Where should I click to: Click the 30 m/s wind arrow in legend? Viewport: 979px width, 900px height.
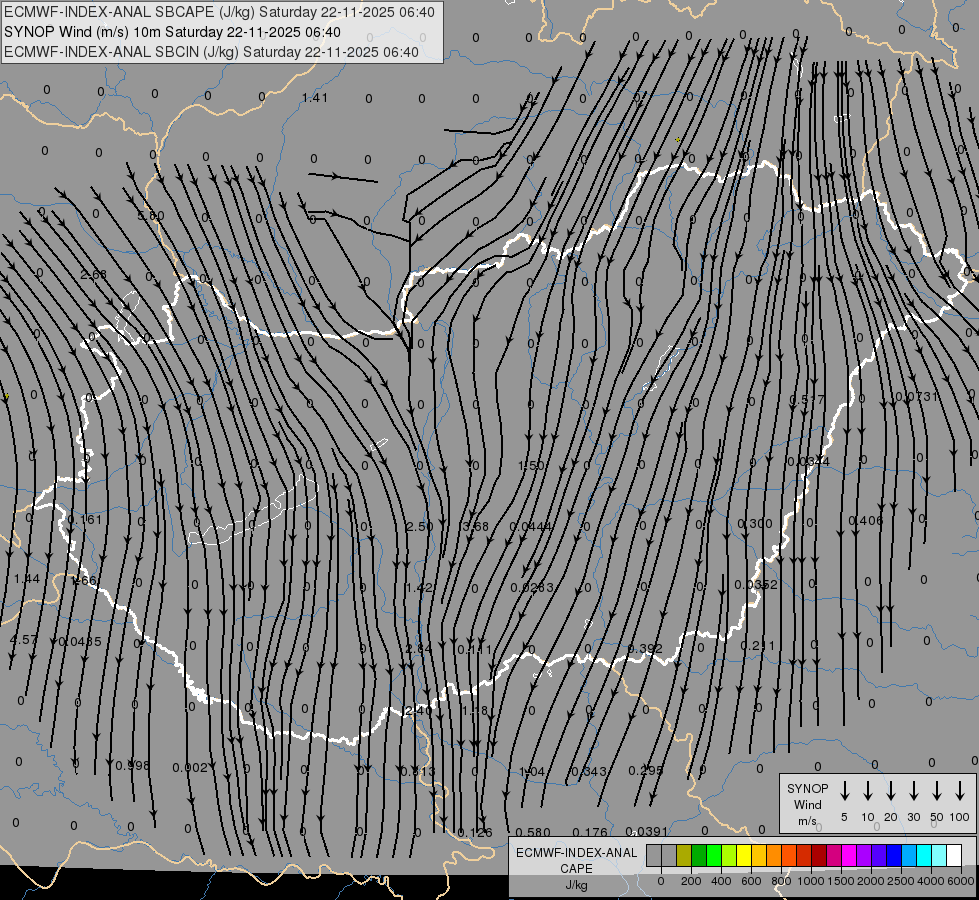(x=913, y=791)
